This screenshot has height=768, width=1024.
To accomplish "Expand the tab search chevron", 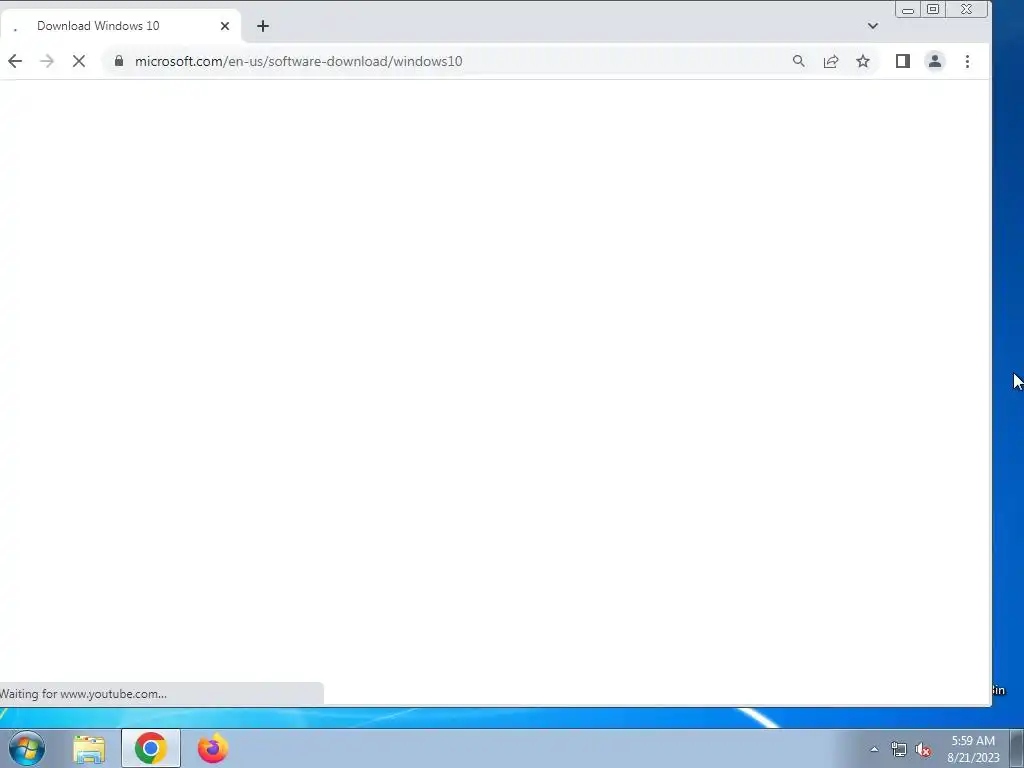I will pyautogui.click(x=872, y=26).
